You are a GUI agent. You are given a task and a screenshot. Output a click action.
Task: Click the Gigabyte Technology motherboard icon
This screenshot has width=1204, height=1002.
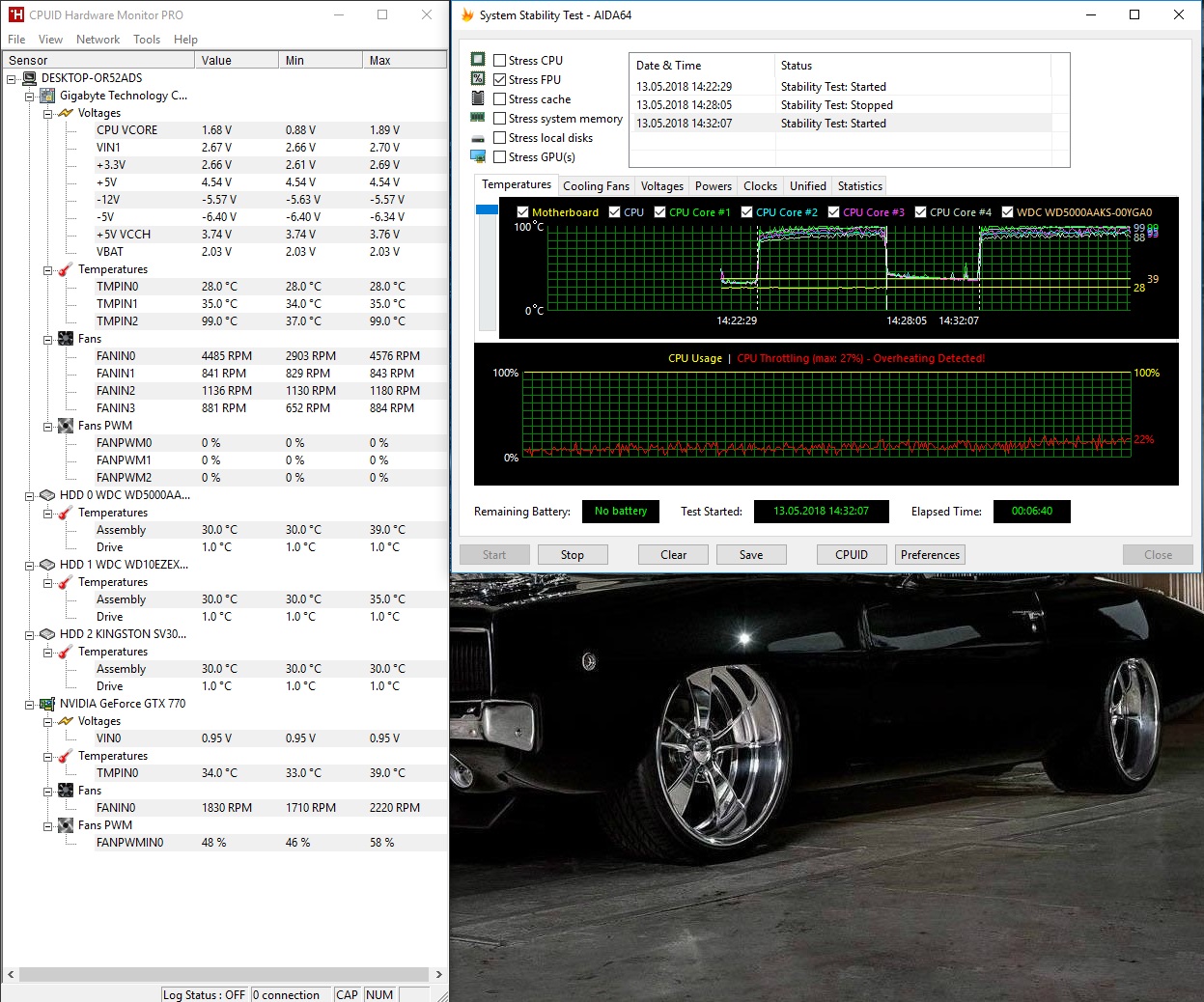click(46, 96)
